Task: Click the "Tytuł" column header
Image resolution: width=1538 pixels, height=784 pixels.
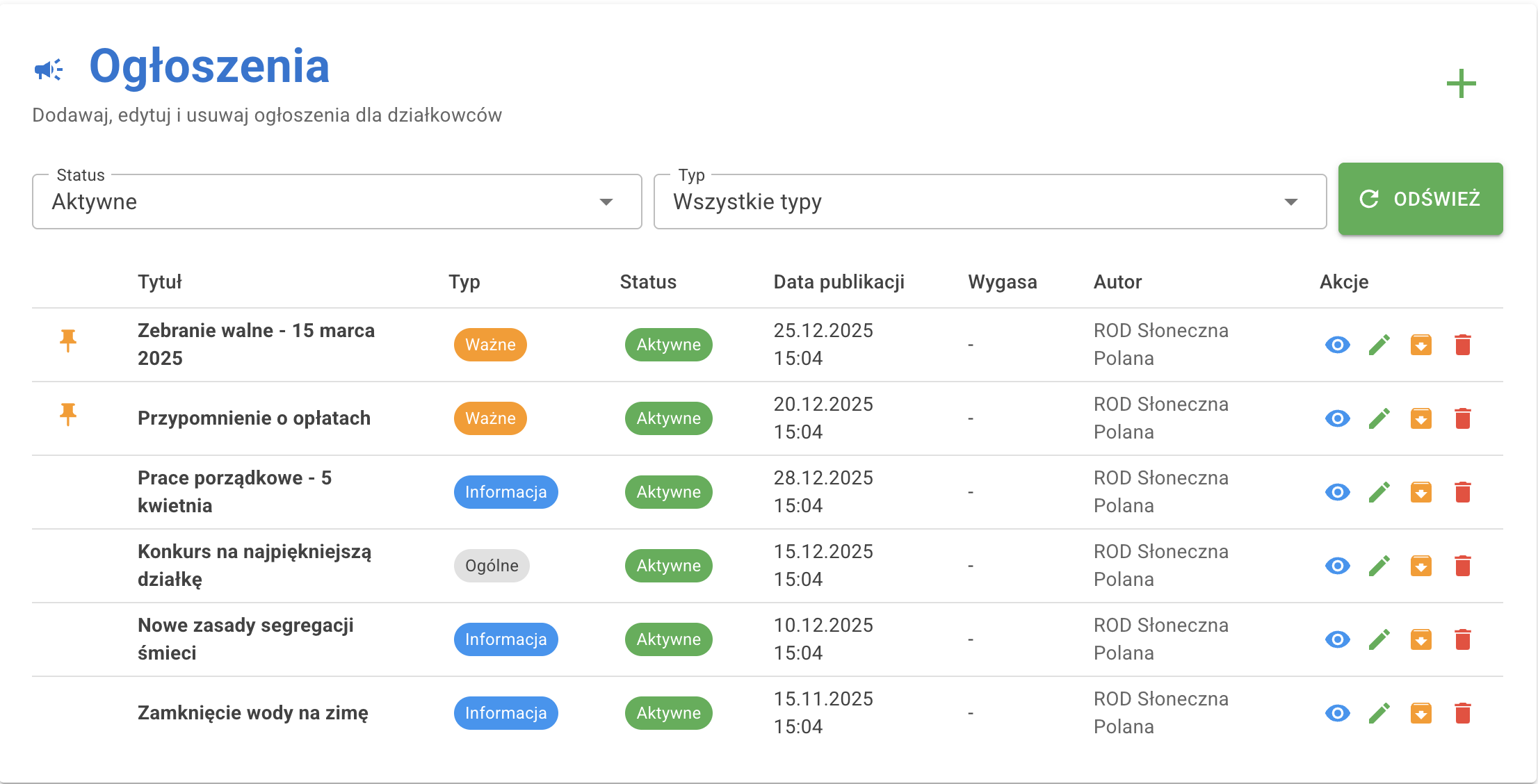Action: [160, 282]
